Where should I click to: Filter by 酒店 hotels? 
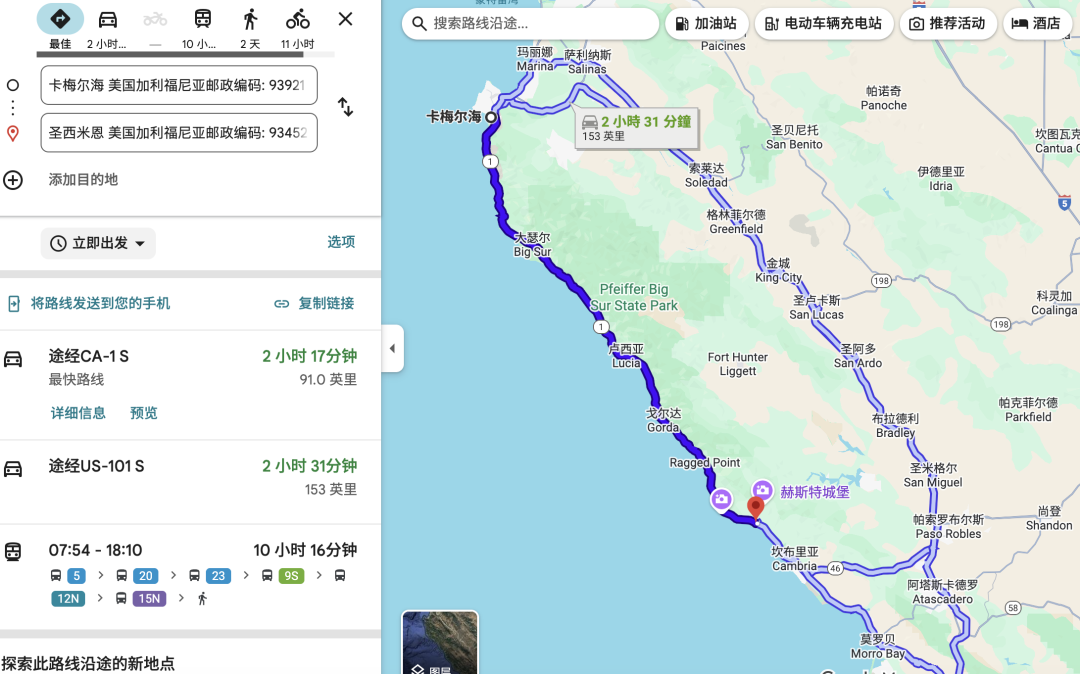coord(1037,23)
